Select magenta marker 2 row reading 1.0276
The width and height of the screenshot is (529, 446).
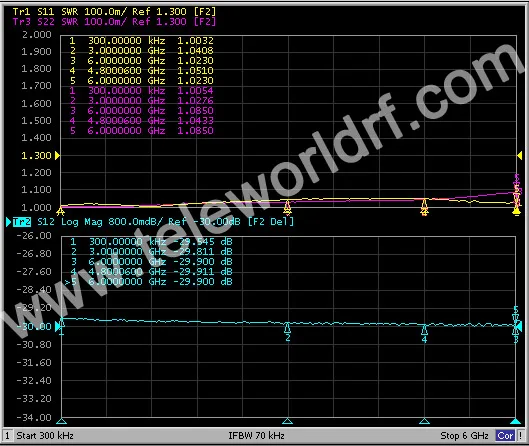[141, 101]
